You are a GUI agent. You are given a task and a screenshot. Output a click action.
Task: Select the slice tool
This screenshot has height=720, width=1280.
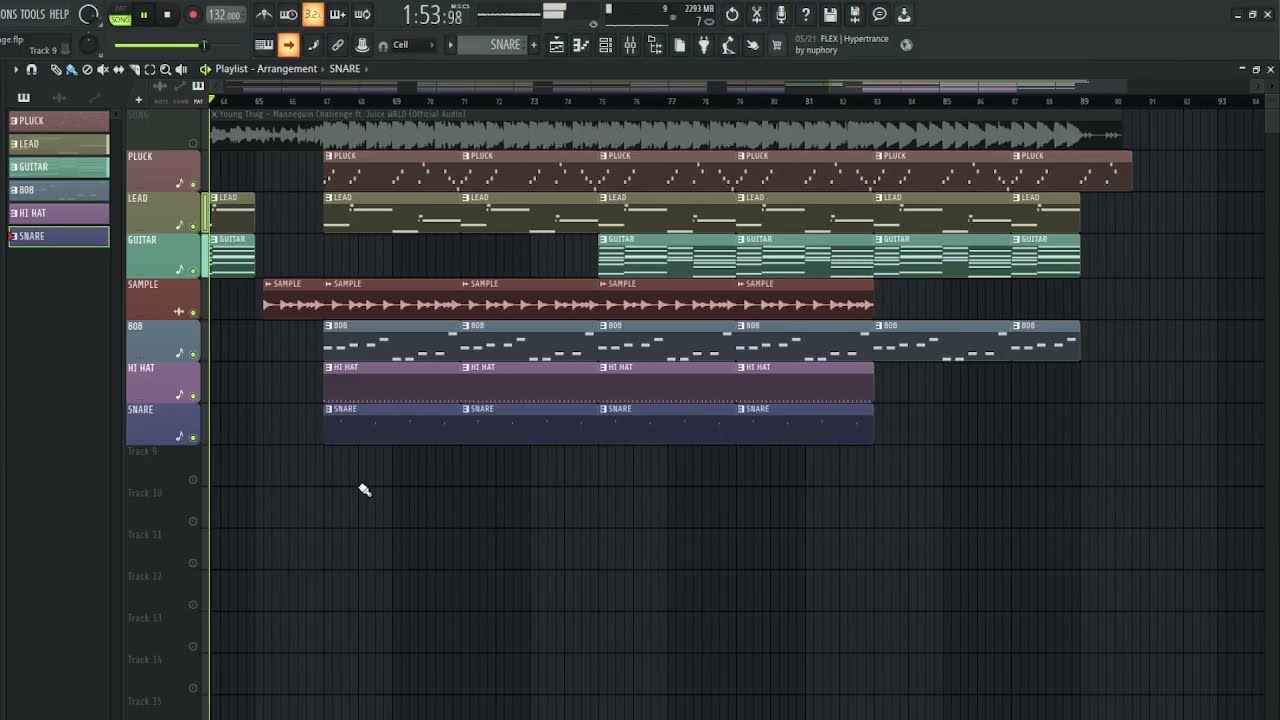click(135, 69)
